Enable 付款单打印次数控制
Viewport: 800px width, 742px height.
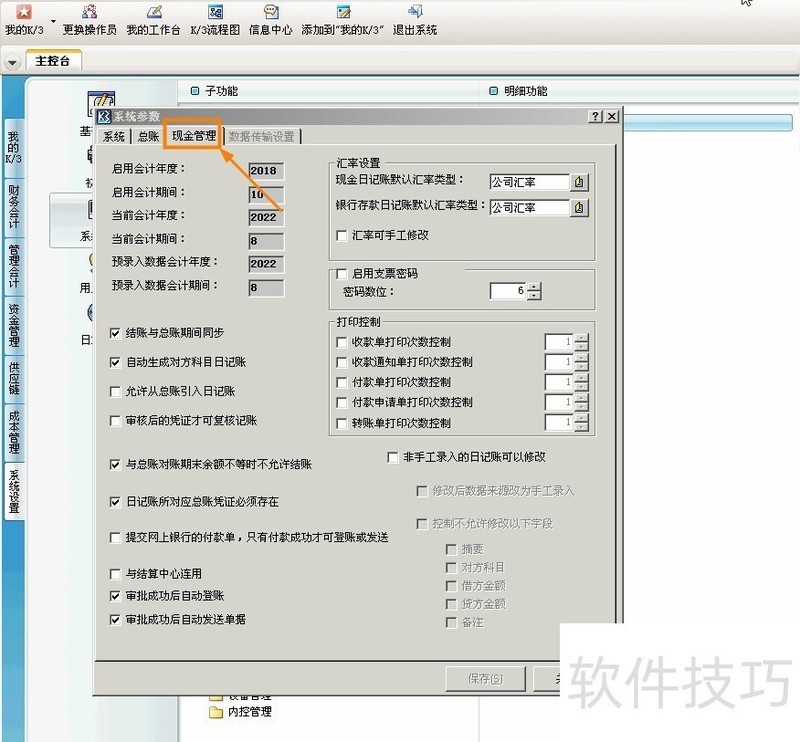[342, 383]
